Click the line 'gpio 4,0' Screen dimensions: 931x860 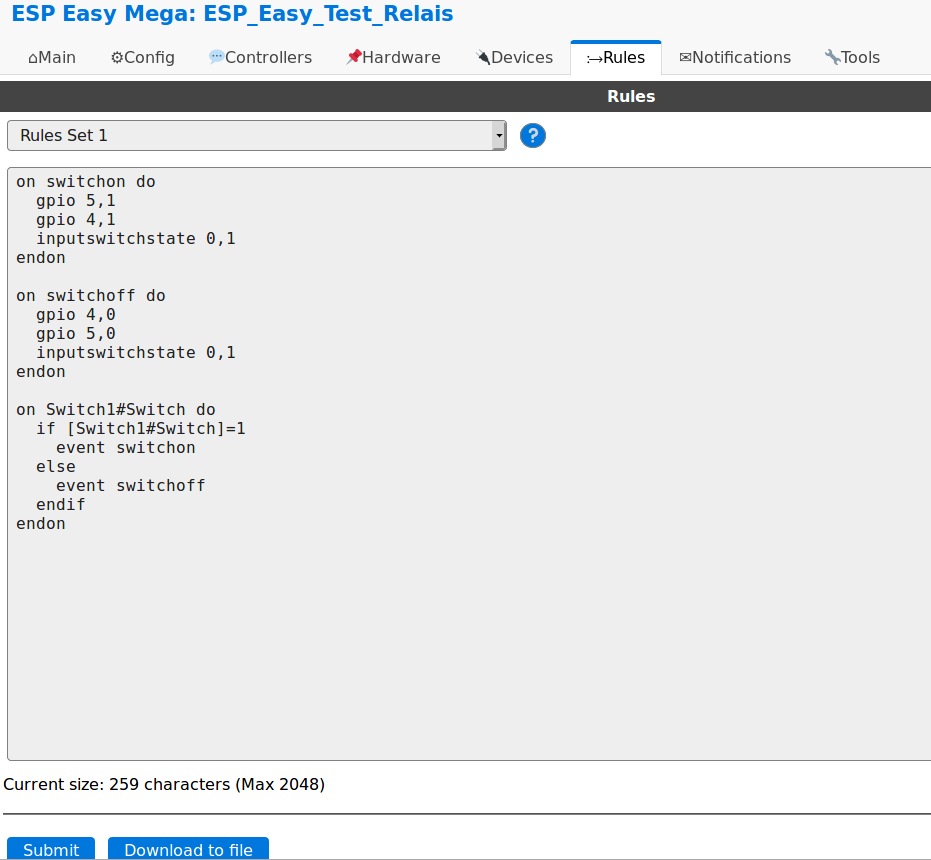[76, 315]
